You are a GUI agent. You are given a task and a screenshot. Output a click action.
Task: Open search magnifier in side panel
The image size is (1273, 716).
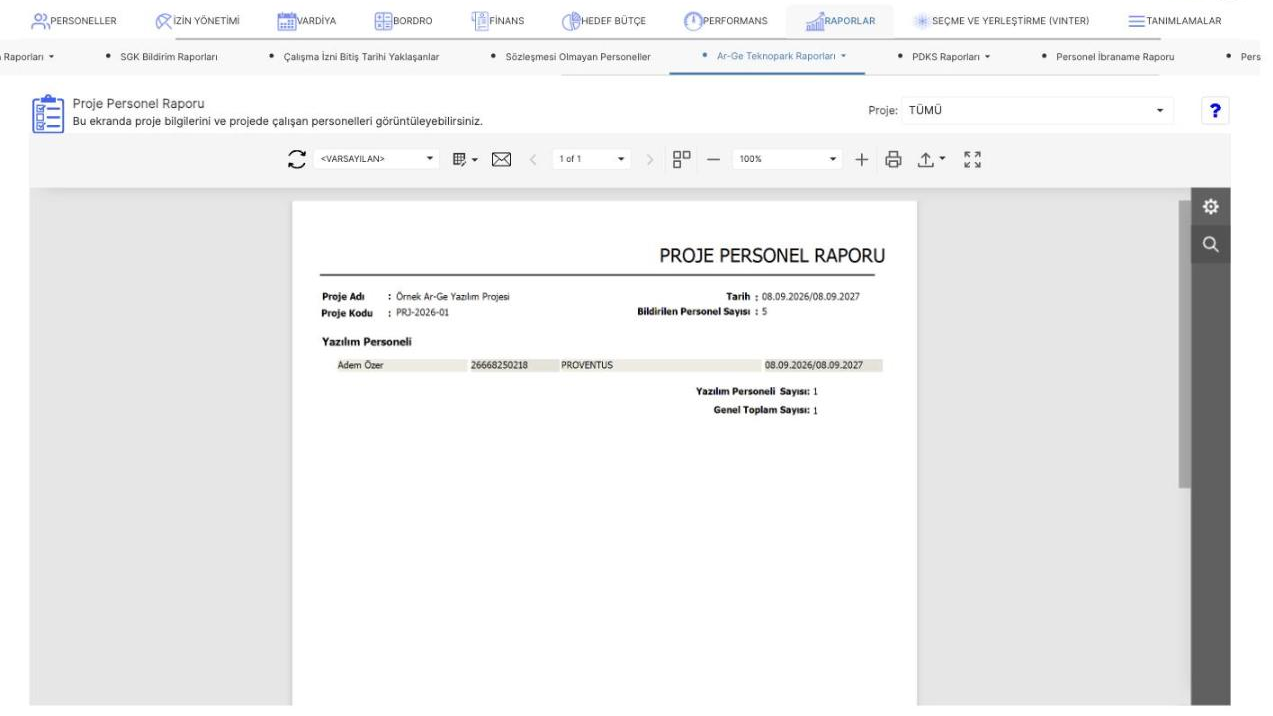click(1210, 244)
